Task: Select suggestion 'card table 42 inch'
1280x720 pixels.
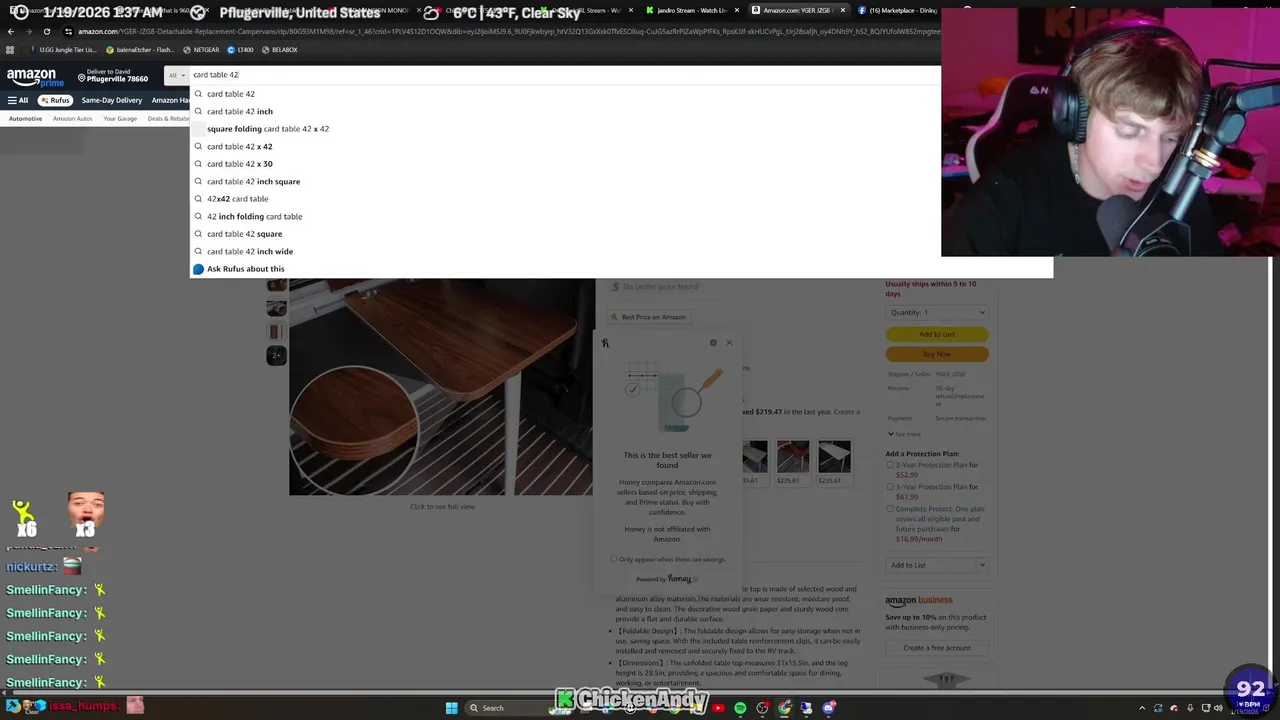Action: coord(240,111)
